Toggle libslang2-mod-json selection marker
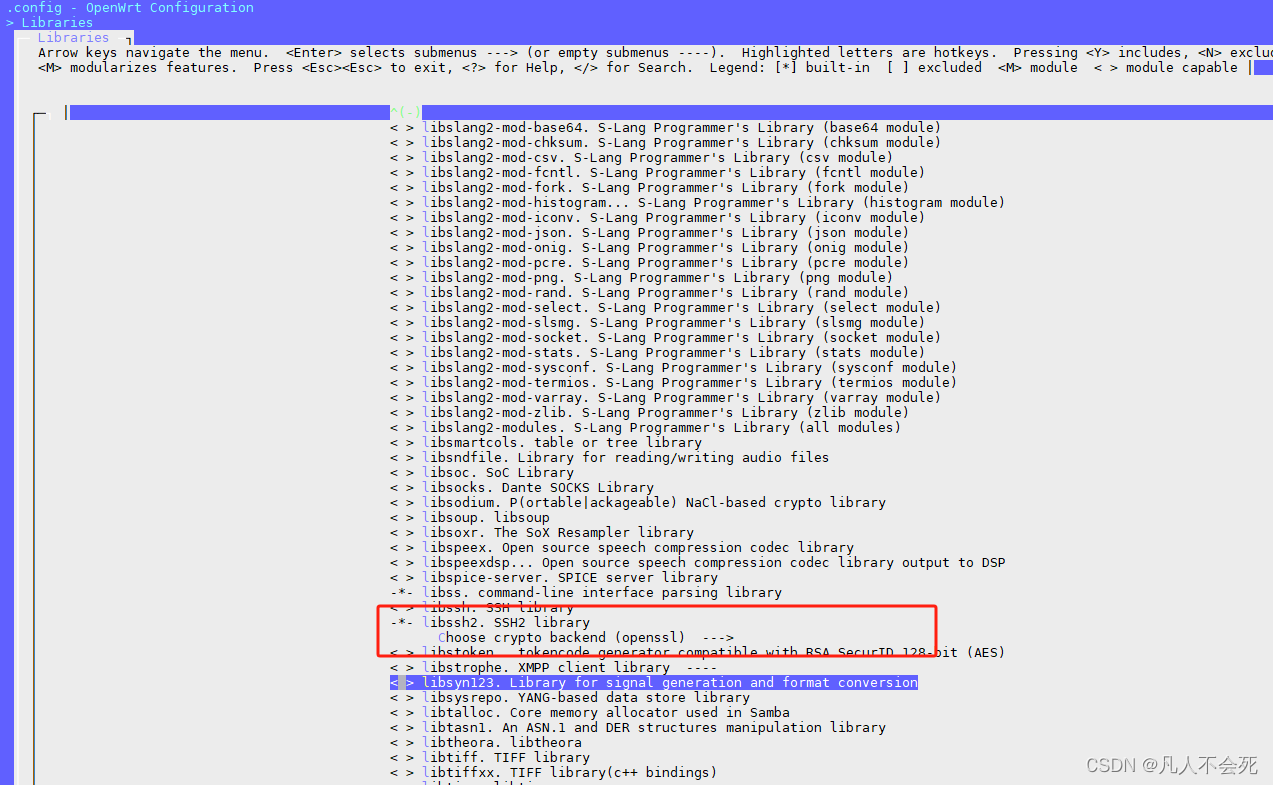Viewport: 1273px width, 785px height. pyautogui.click(x=402, y=233)
